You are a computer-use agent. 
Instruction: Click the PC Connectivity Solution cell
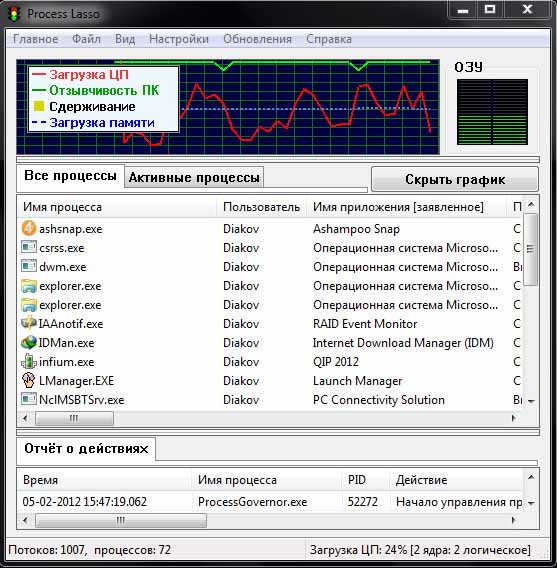coord(379,400)
